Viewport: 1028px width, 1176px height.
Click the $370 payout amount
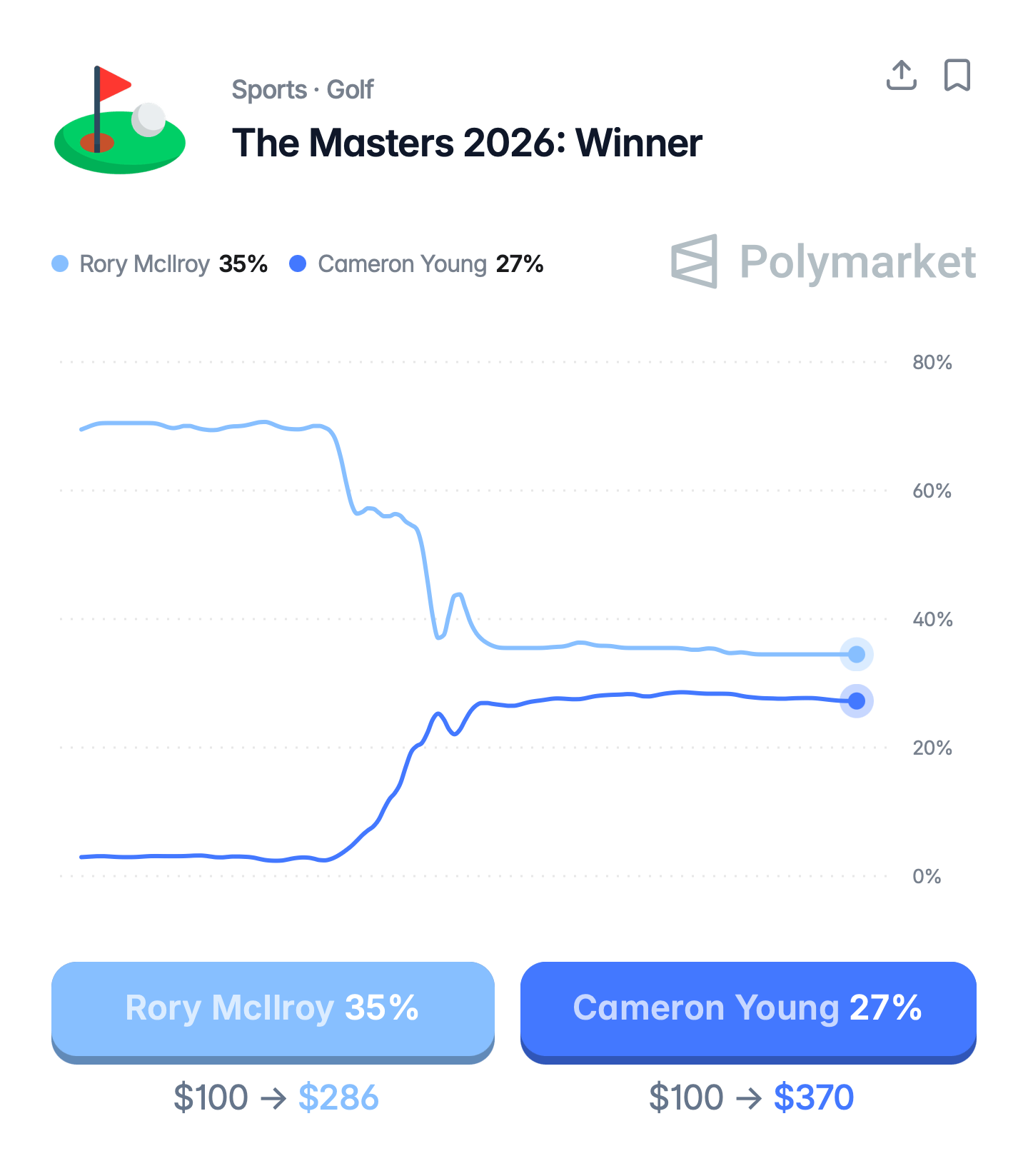coord(814,1097)
